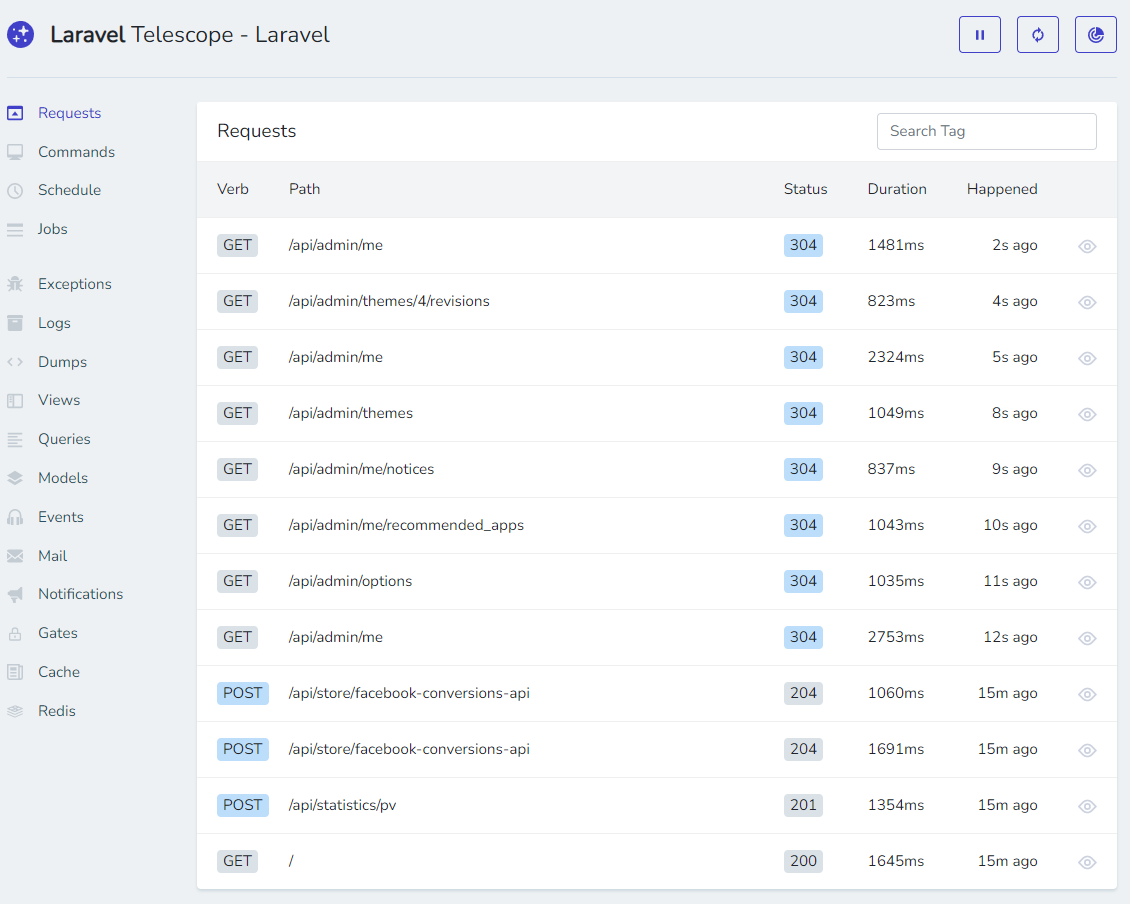The width and height of the screenshot is (1130, 904).
Task: Pause recording with the pause button
Action: tap(979, 35)
